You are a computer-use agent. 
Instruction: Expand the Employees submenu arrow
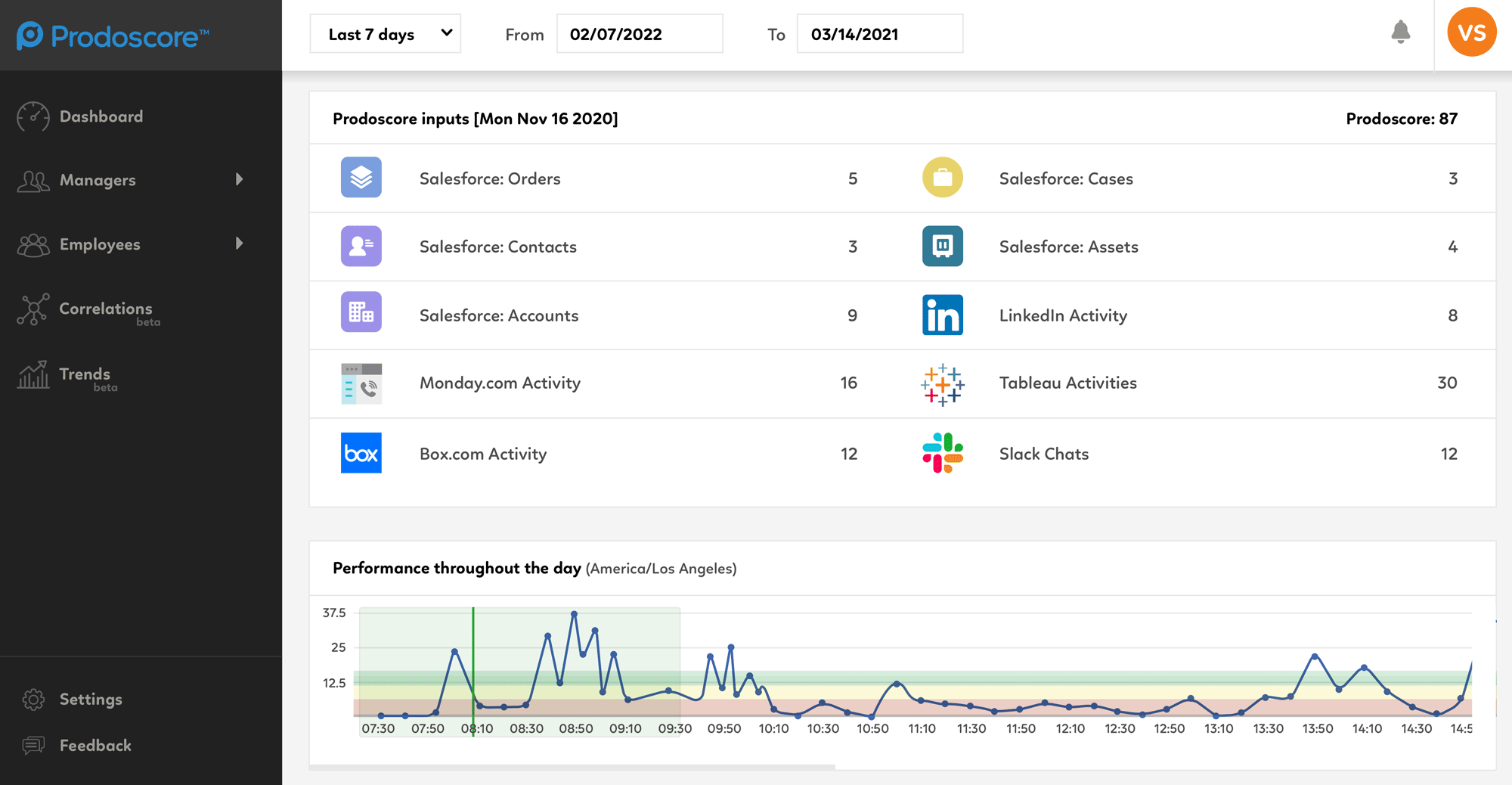click(x=240, y=243)
